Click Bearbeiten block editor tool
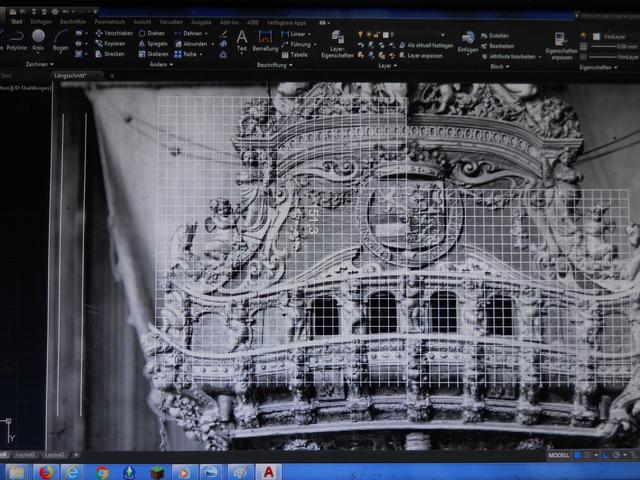The height and width of the screenshot is (480, 640). 497,46
